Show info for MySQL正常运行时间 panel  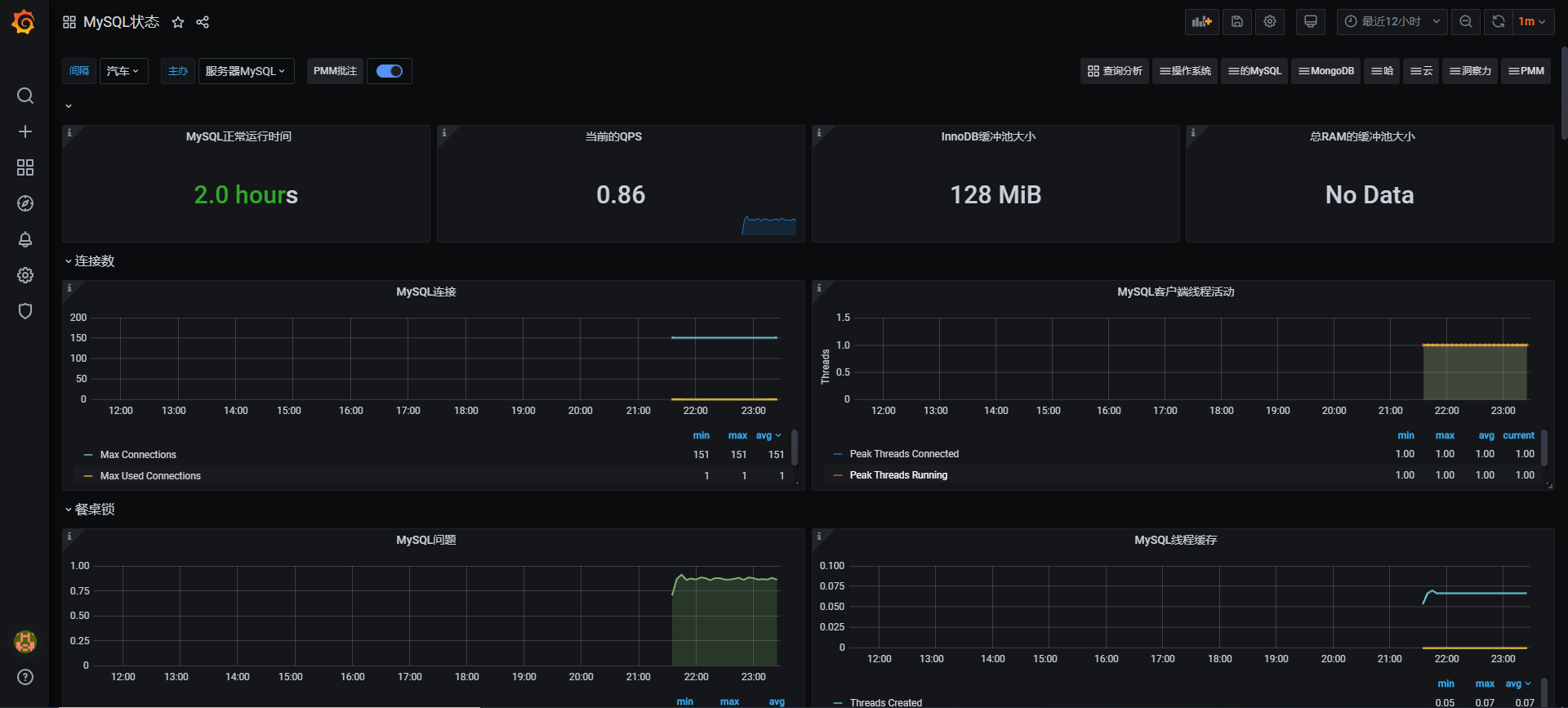pyautogui.click(x=69, y=132)
